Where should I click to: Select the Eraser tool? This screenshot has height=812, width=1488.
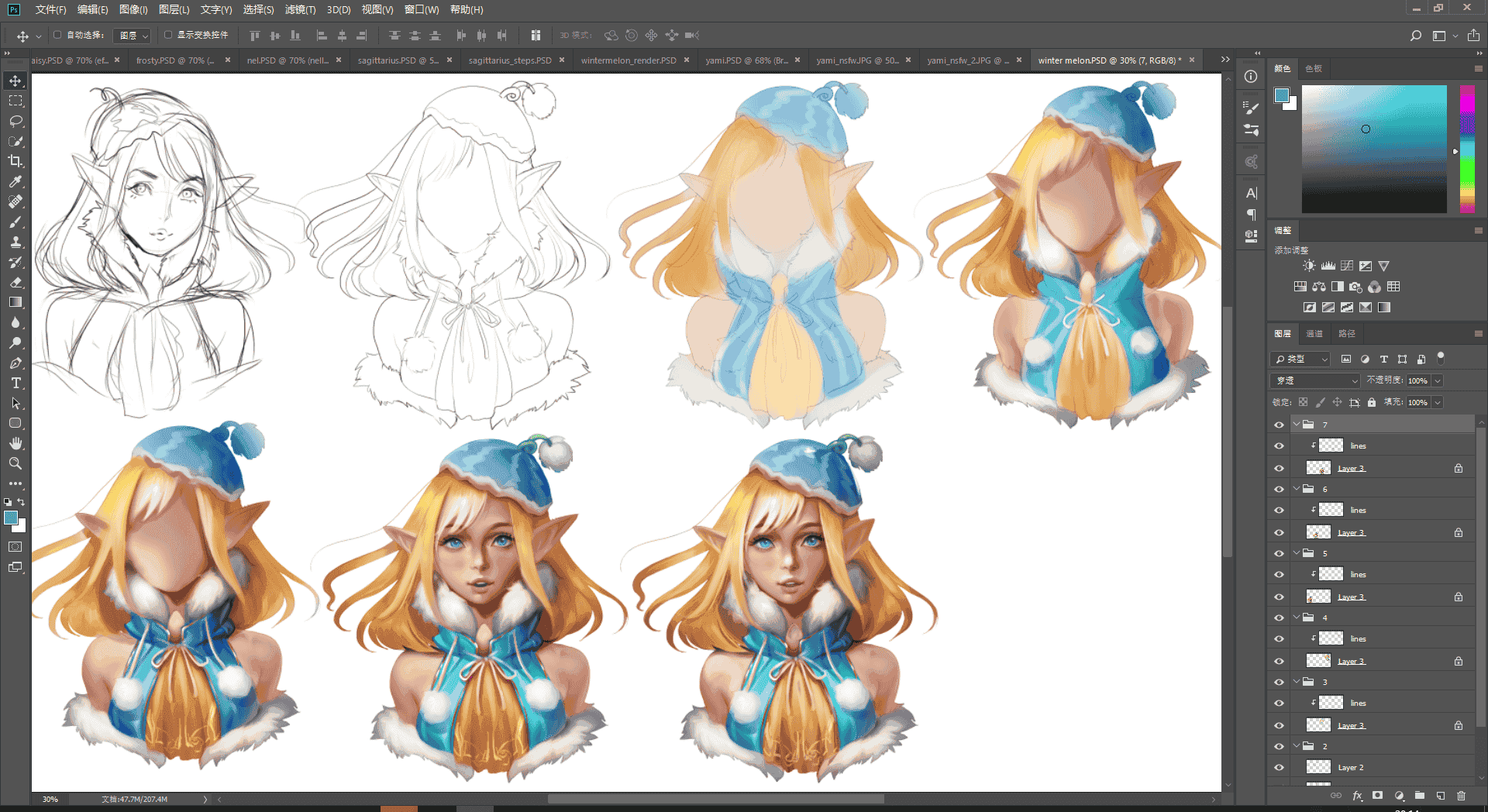click(x=15, y=282)
